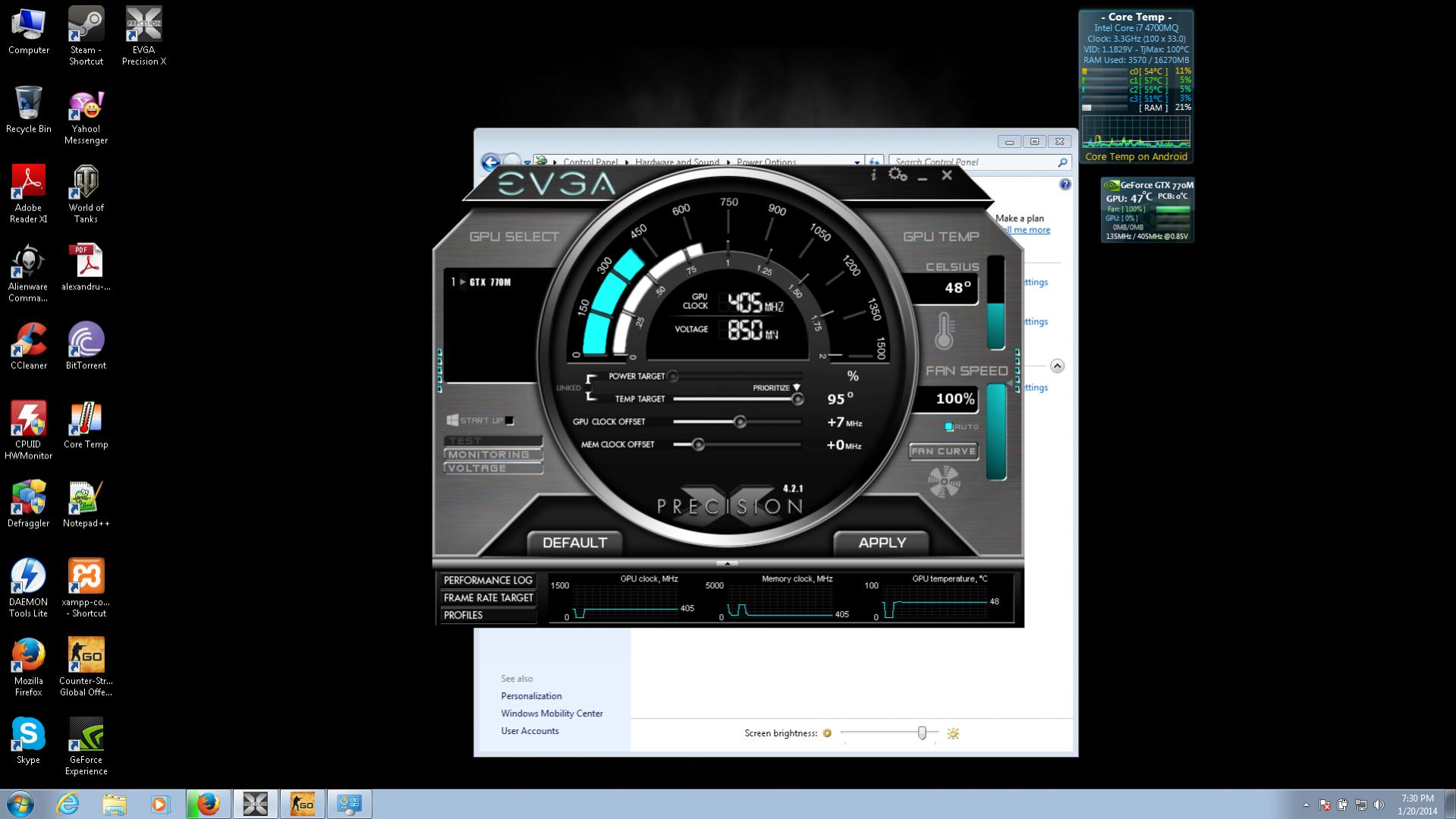Launch DAEMON Tools Lite
The width and height of the screenshot is (1456, 819).
point(29,588)
